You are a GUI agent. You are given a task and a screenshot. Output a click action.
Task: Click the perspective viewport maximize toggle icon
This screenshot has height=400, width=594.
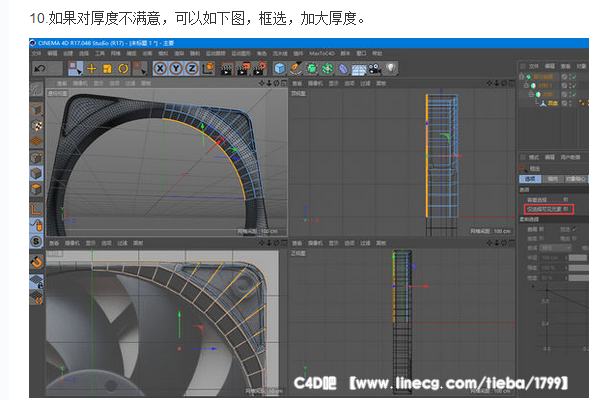click(284, 83)
